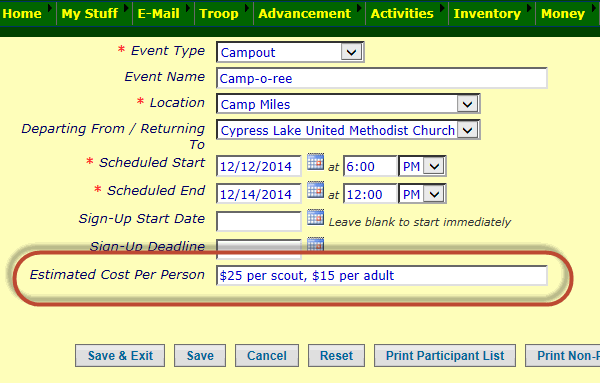
Task: Open the Inventory menu
Action: tap(487, 13)
